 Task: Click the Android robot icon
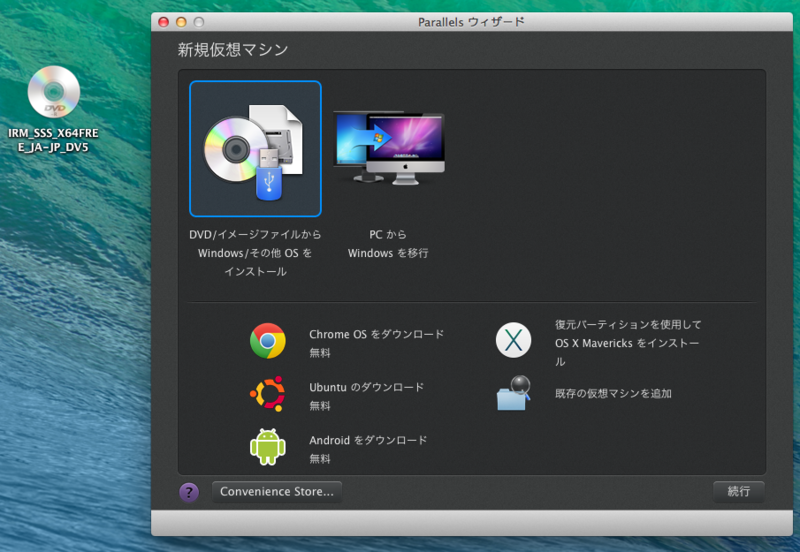tap(267, 447)
